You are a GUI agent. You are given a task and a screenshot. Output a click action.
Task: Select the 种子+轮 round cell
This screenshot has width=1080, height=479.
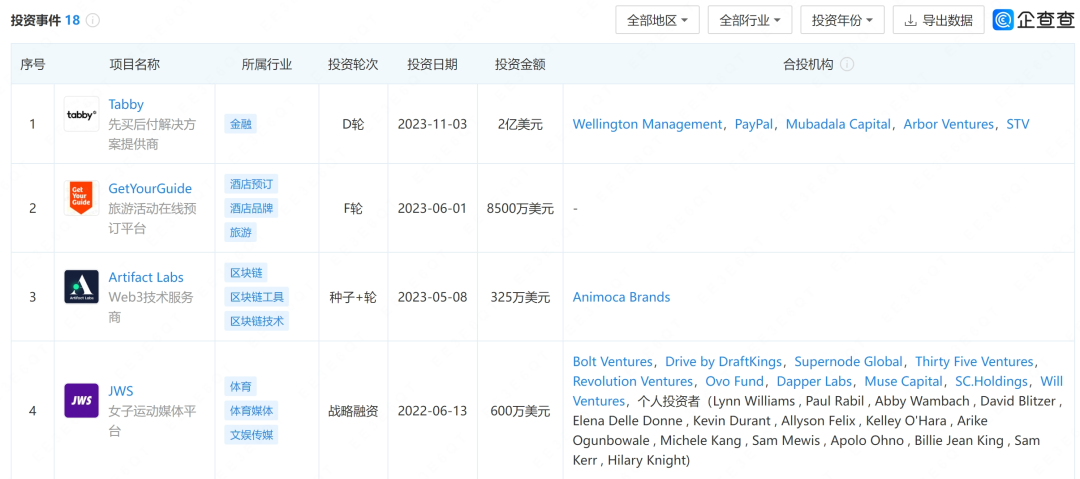tap(353, 297)
